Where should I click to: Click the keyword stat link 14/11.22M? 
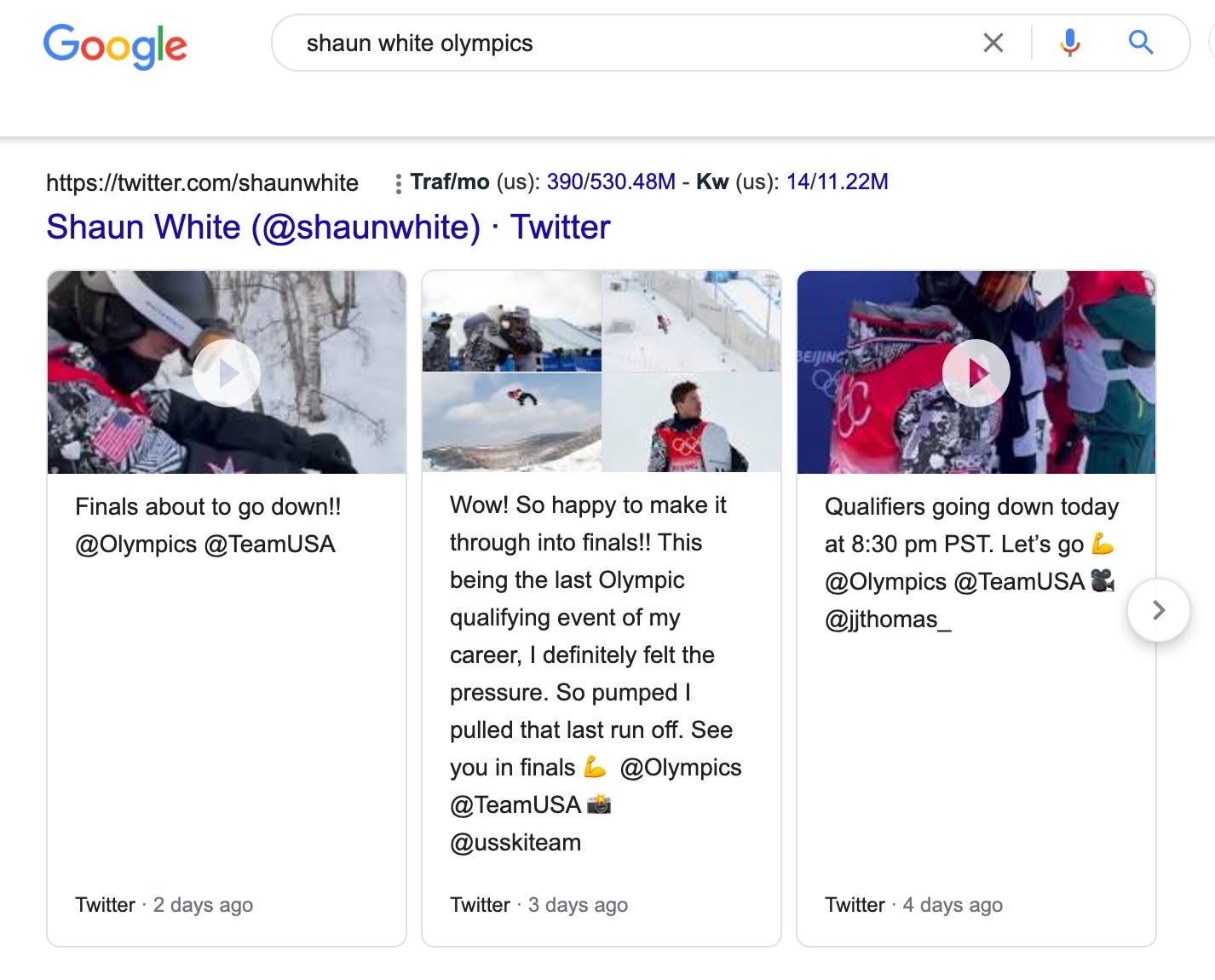[x=836, y=182]
